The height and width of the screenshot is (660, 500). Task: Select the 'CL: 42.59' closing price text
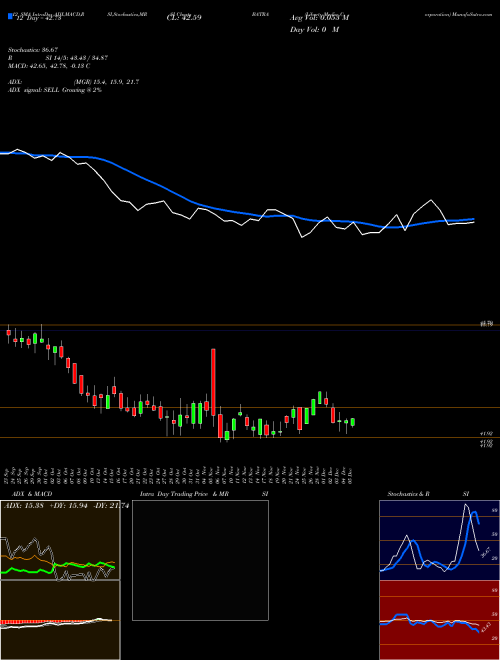(x=184, y=18)
